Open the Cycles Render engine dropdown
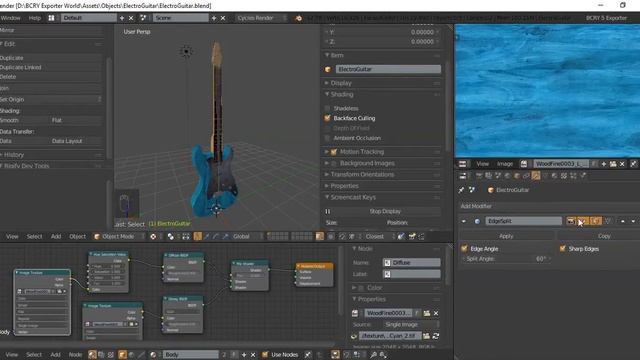The height and width of the screenshot is (360, 640). (260, 18)
